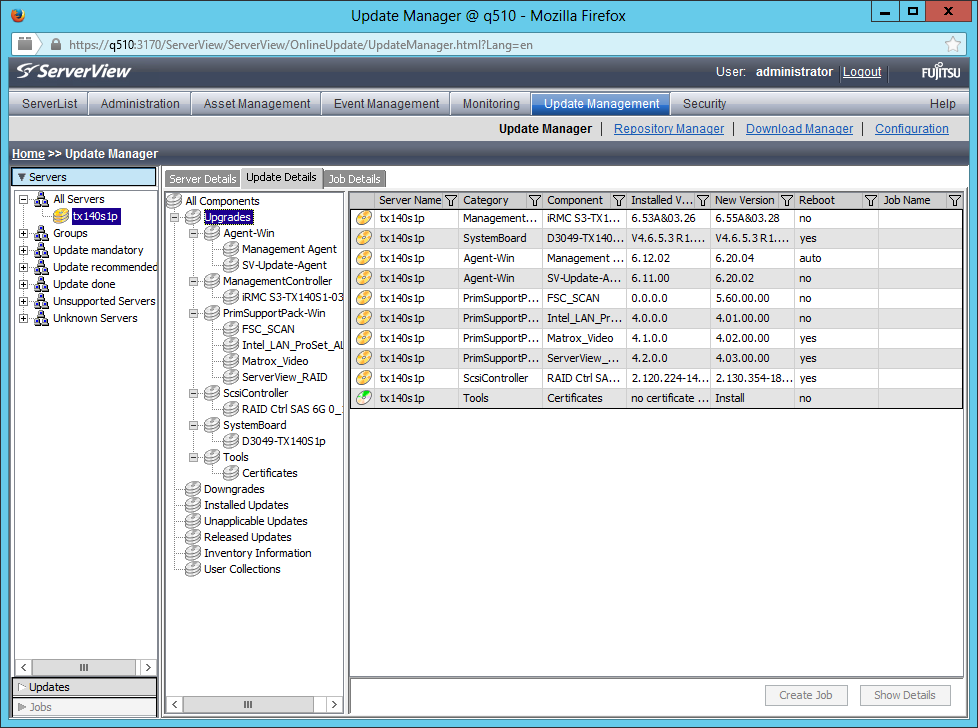Click the All Components stack icon

coord(174,200)
